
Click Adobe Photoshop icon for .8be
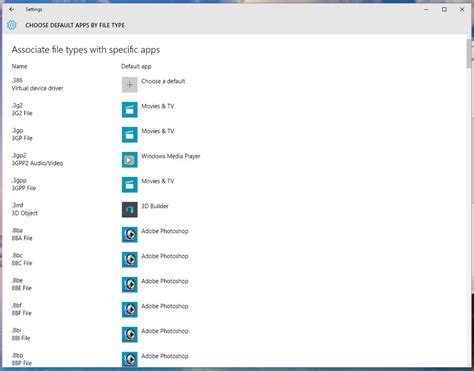[x=130, y=285]
